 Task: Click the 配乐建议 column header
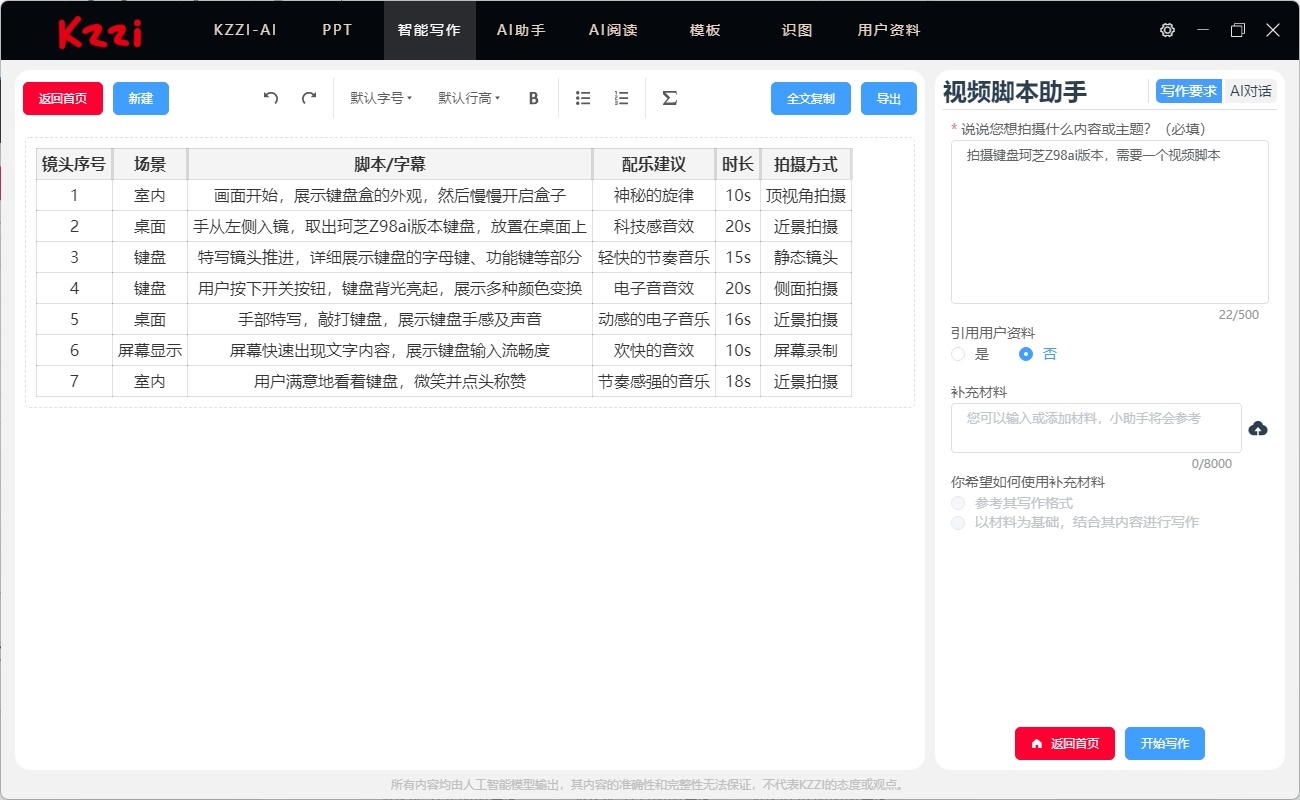click(654, 164)
